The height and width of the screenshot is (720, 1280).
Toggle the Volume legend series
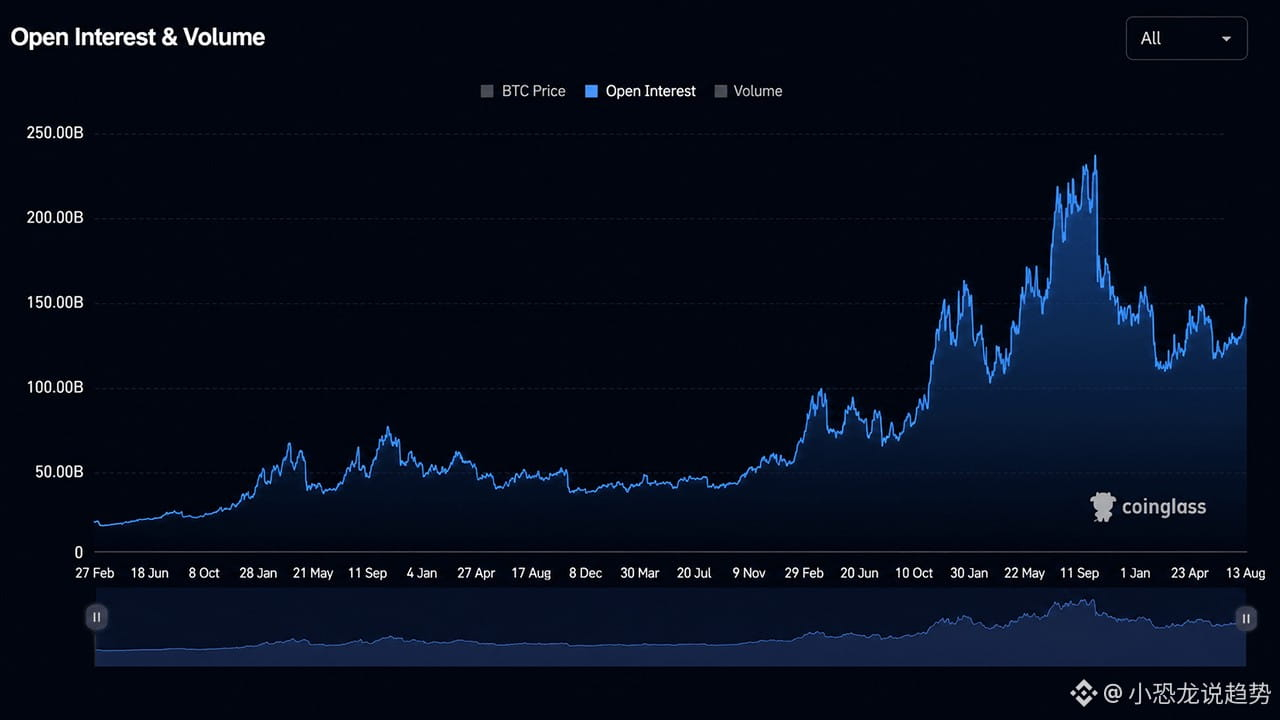point(748,91)
